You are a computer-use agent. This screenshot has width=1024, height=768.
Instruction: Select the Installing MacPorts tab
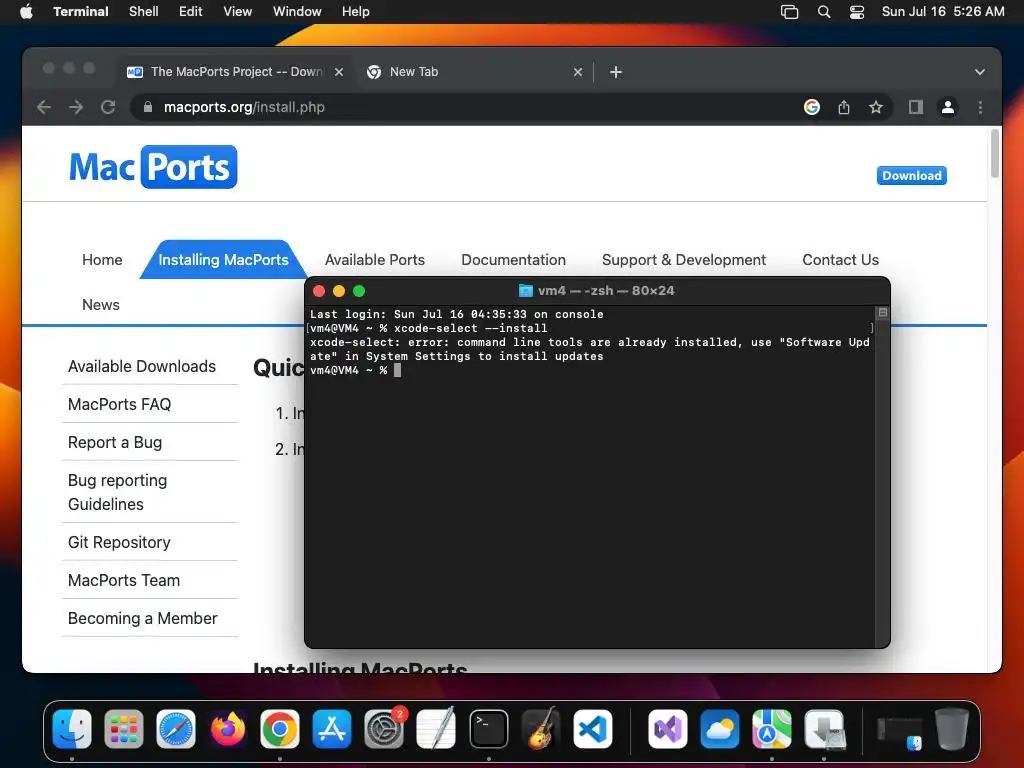tap(223, 260)
